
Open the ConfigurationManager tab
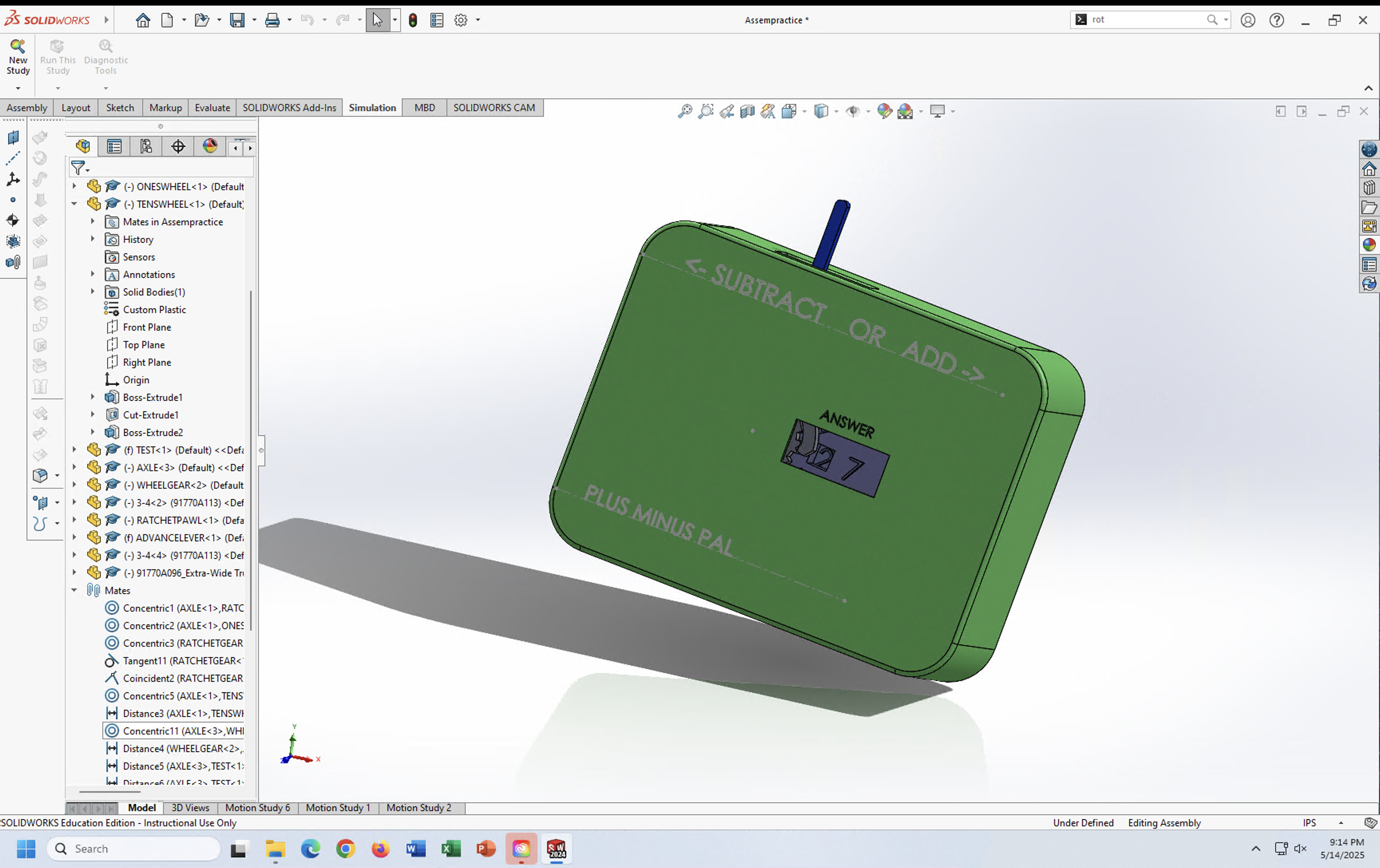[x=146, y=147]
